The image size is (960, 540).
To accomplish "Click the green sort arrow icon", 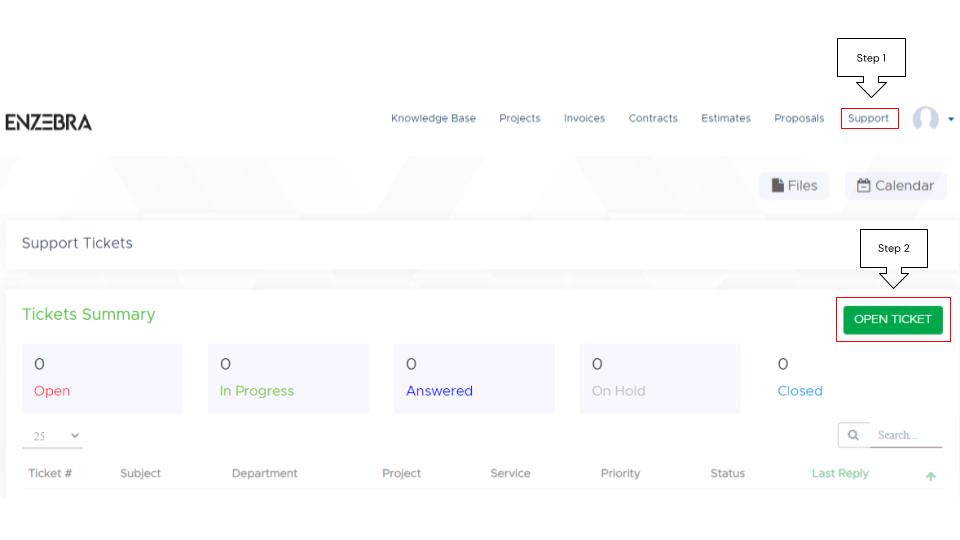I will click(930, 477).
